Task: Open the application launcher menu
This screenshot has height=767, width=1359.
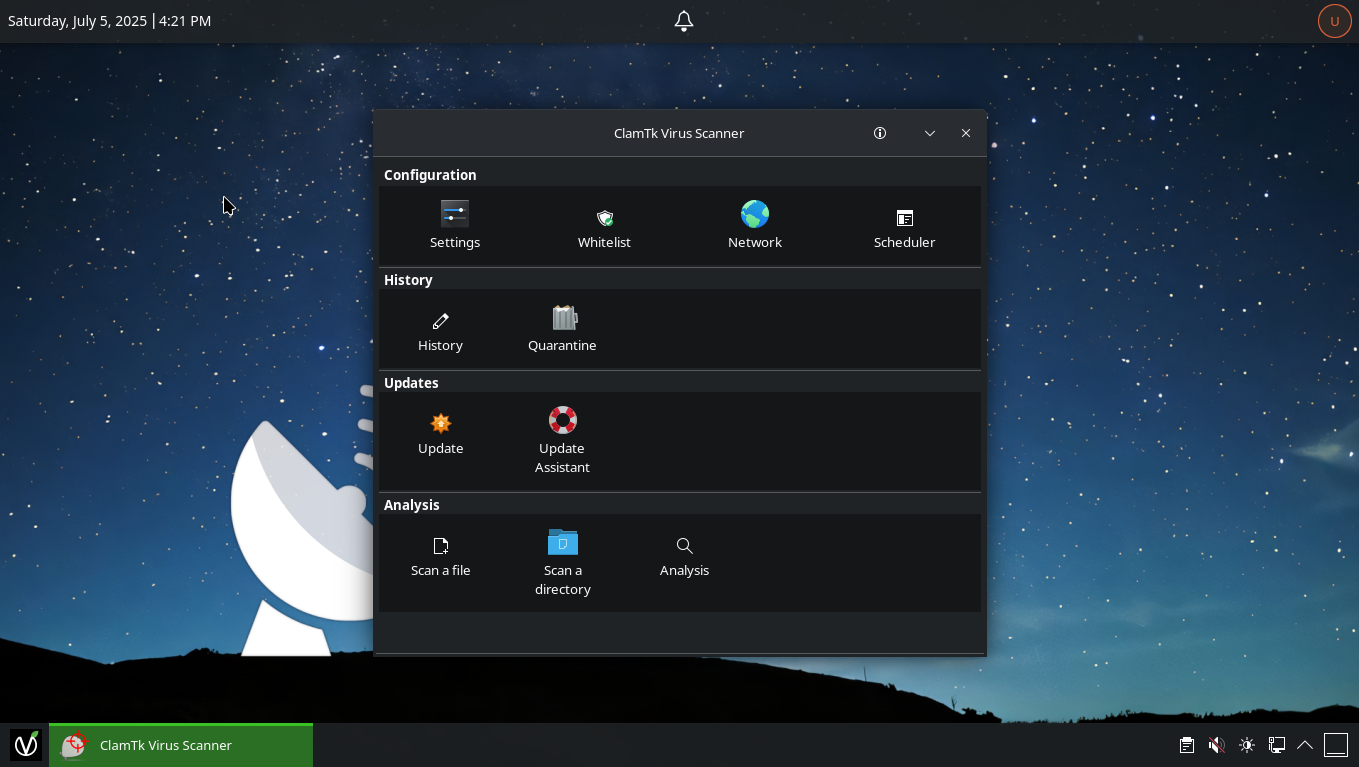Action: tap(26, 745)
